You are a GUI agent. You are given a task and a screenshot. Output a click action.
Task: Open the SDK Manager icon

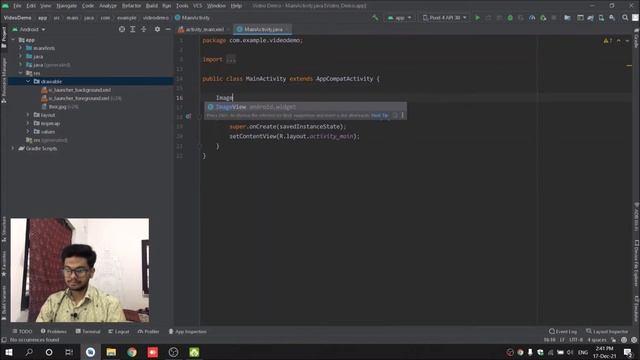[612, 18]
